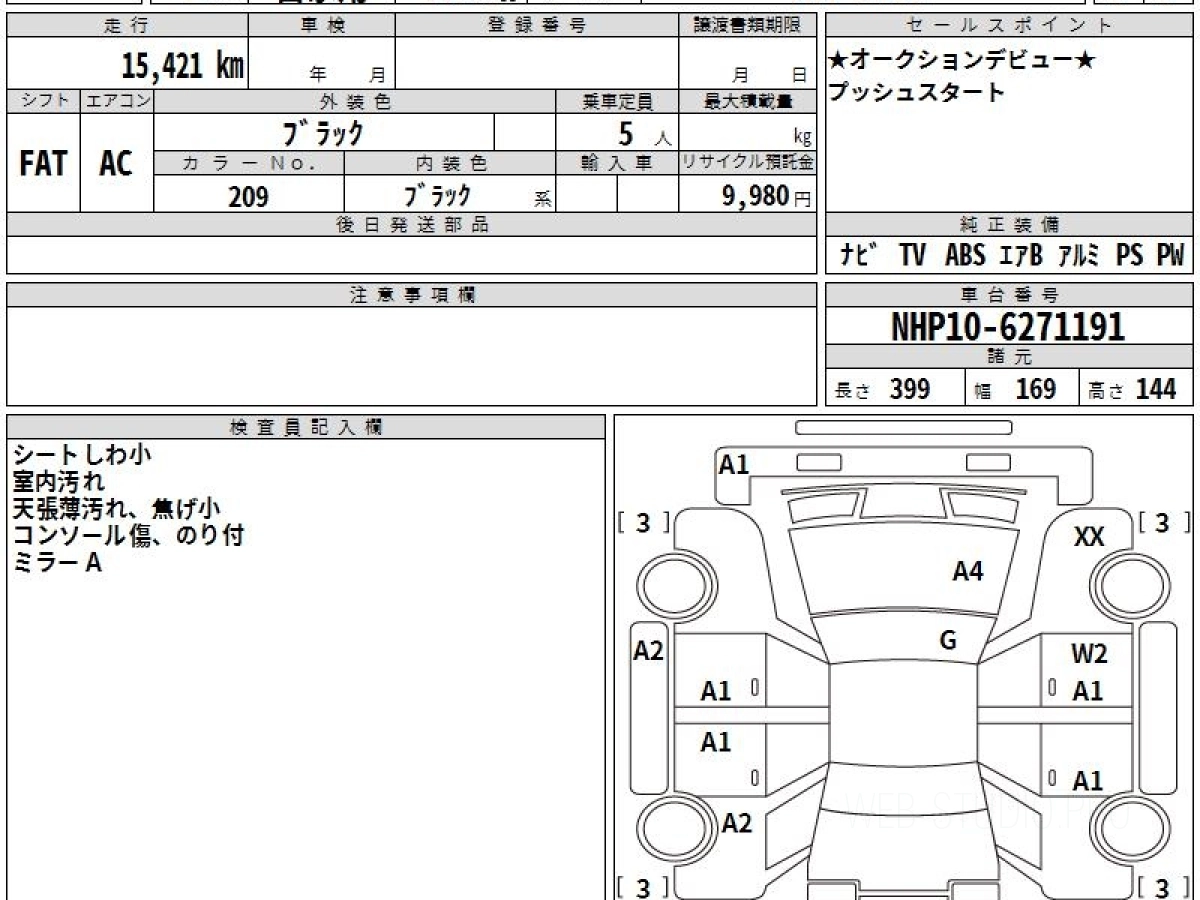The width and height of the screenshot is (1200, 900).
Task: Click the 最大積載量 header cell
Action: pos(747,101)
